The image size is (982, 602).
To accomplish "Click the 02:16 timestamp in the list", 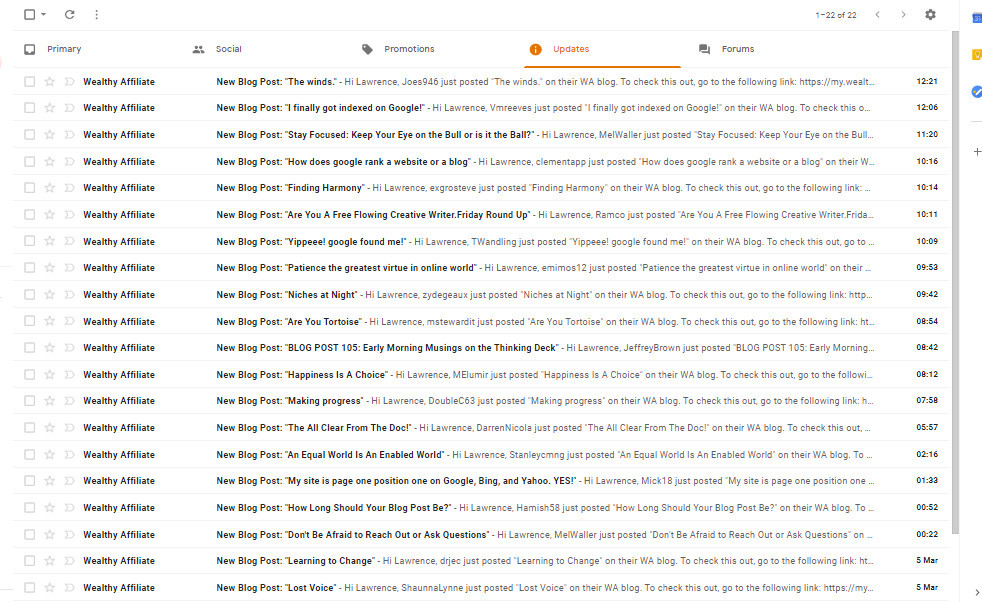I will [x=927, y=454].
